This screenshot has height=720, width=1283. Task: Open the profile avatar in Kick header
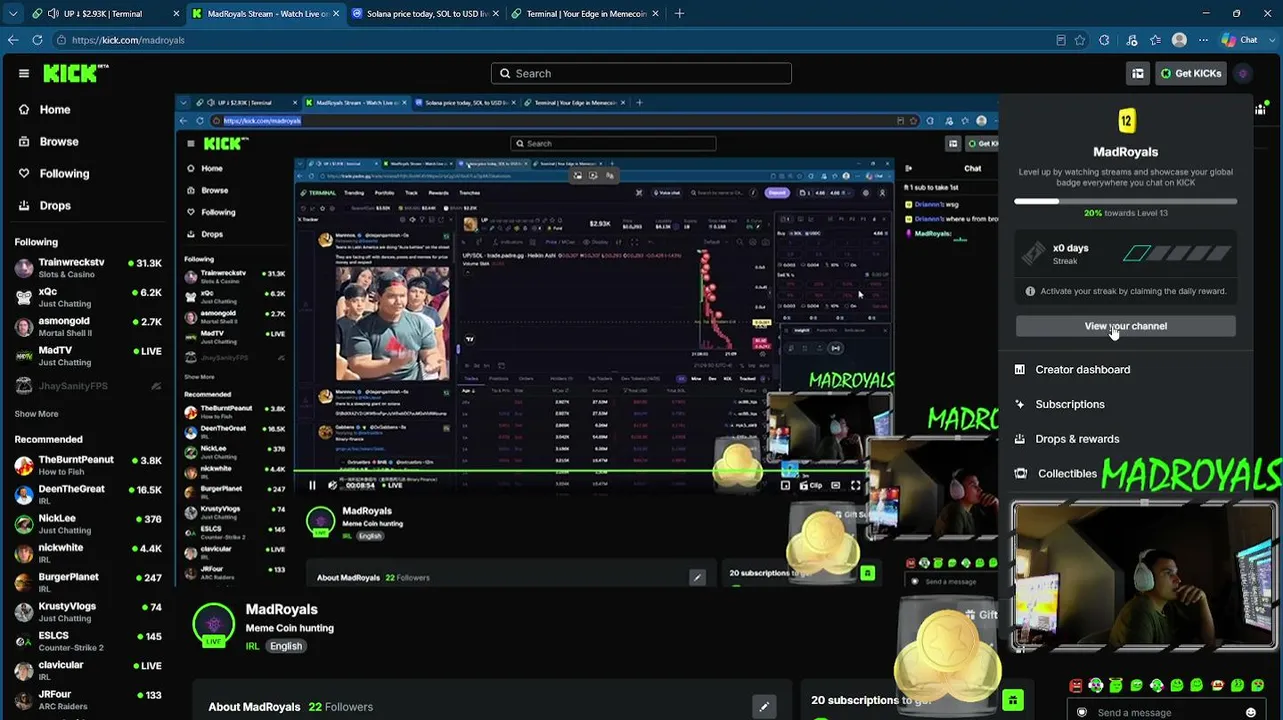pyautogui.click(x=1243, y=73)
